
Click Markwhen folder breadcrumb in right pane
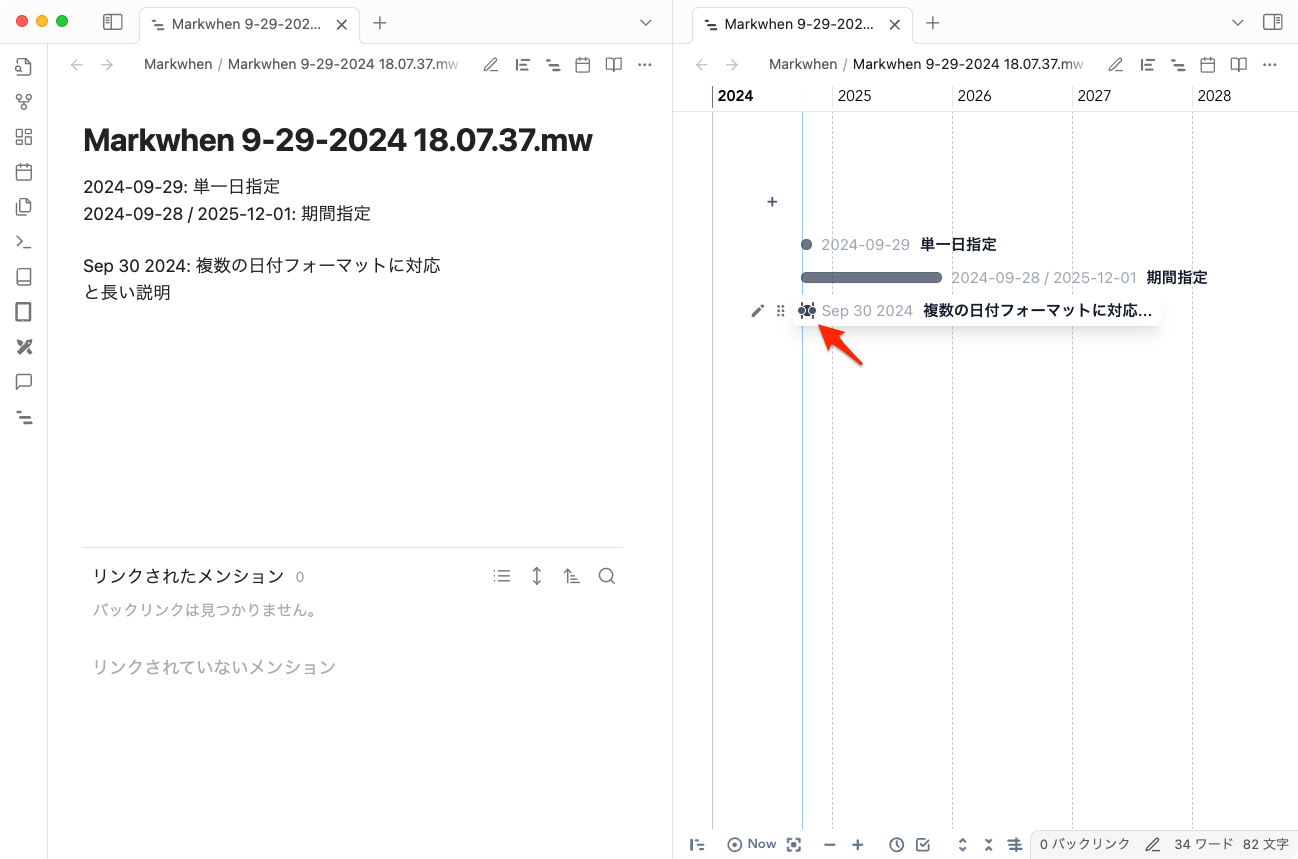(x=803, y=64)
